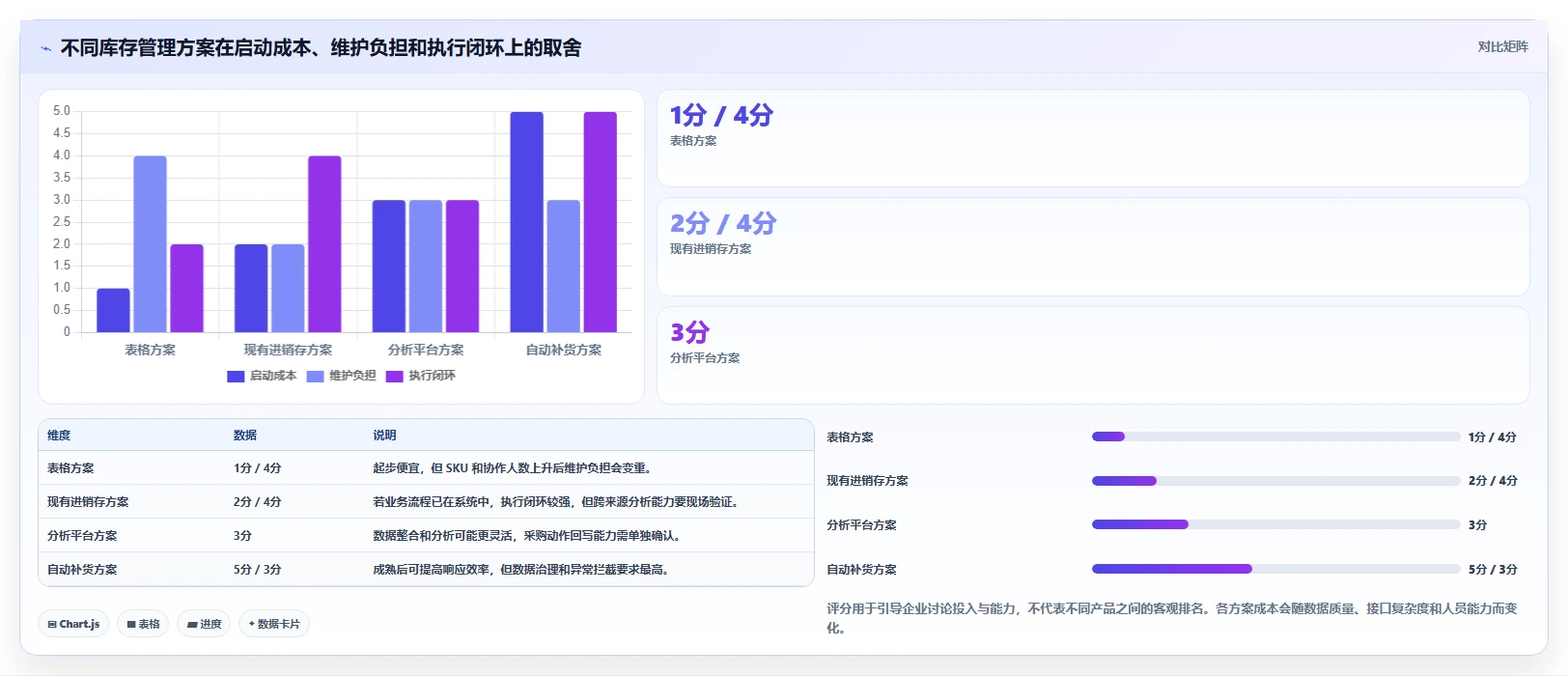Click the description 若业务流程已在系统中
This screenshot has width=1568, height=676.
coord(558,502)
